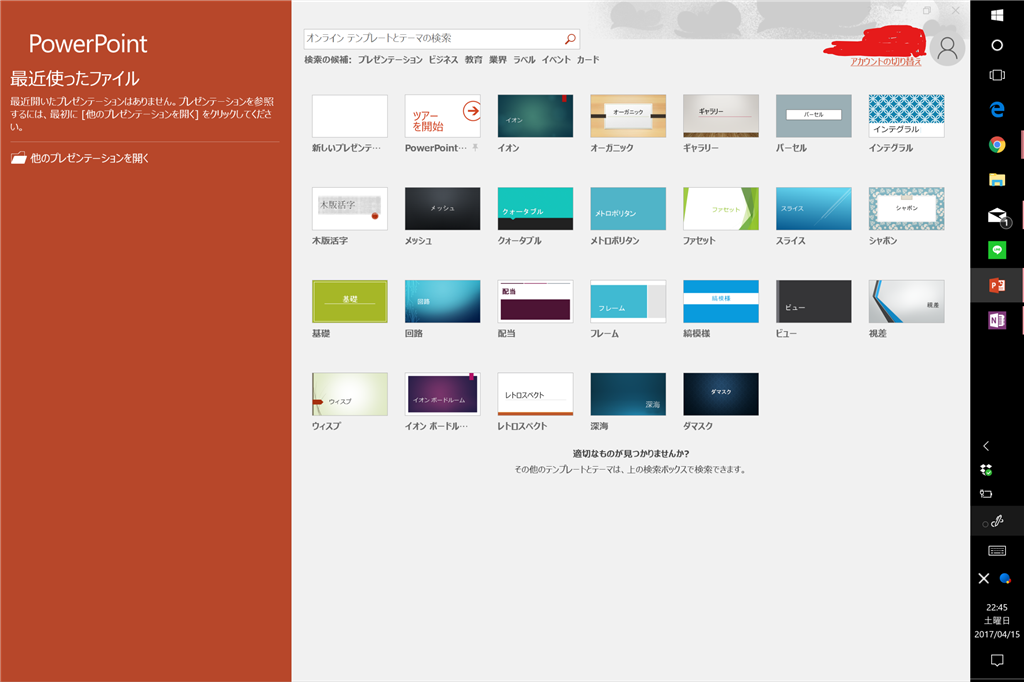
Task: Launch Google Chrome from the taskbar
Action: (x=997, y=144)
